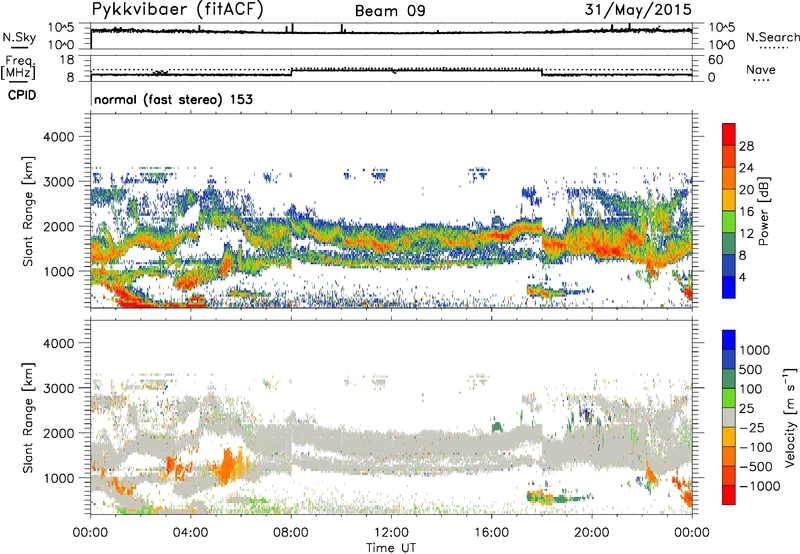Click the "04:00" time tick label
The height and width of the screenshot is (554, 800).
pos(190,533)
